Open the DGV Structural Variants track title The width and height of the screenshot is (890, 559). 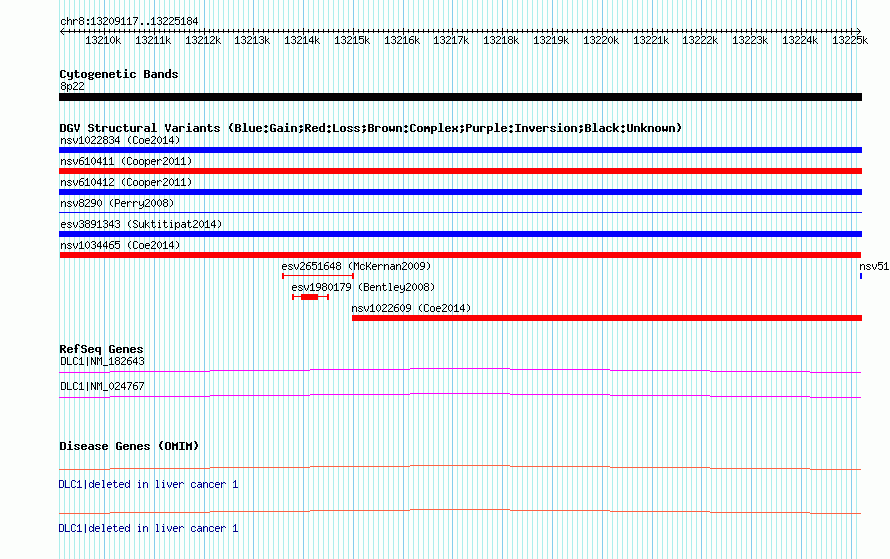coord(370,128)
